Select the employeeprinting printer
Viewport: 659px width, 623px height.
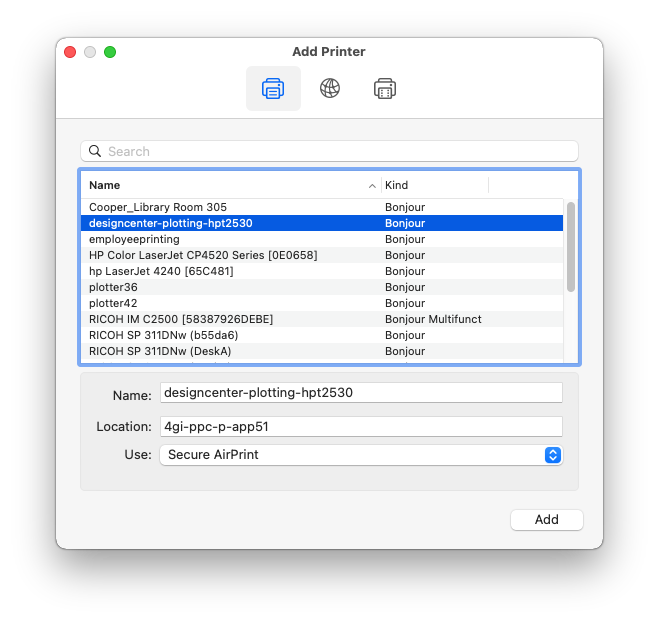(322, 239)
